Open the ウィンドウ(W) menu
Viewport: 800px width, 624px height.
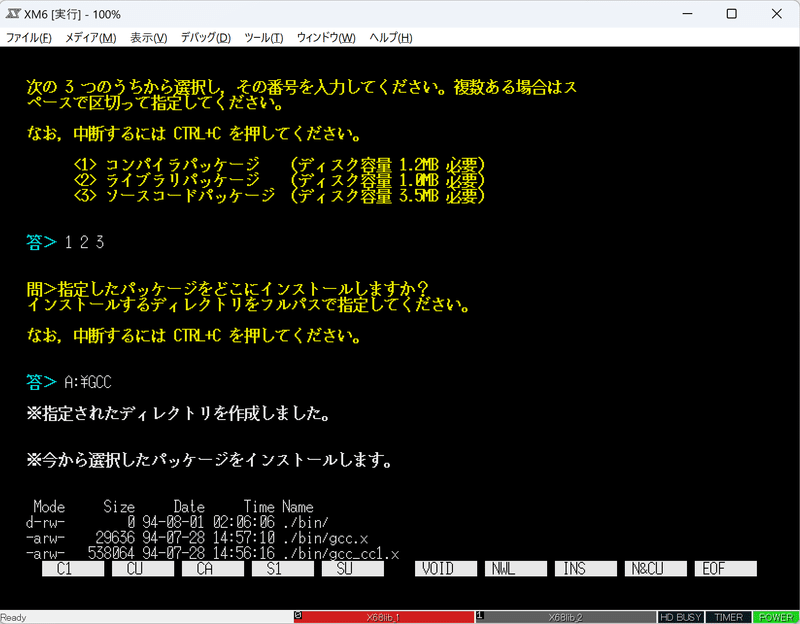tap(326, 38)
